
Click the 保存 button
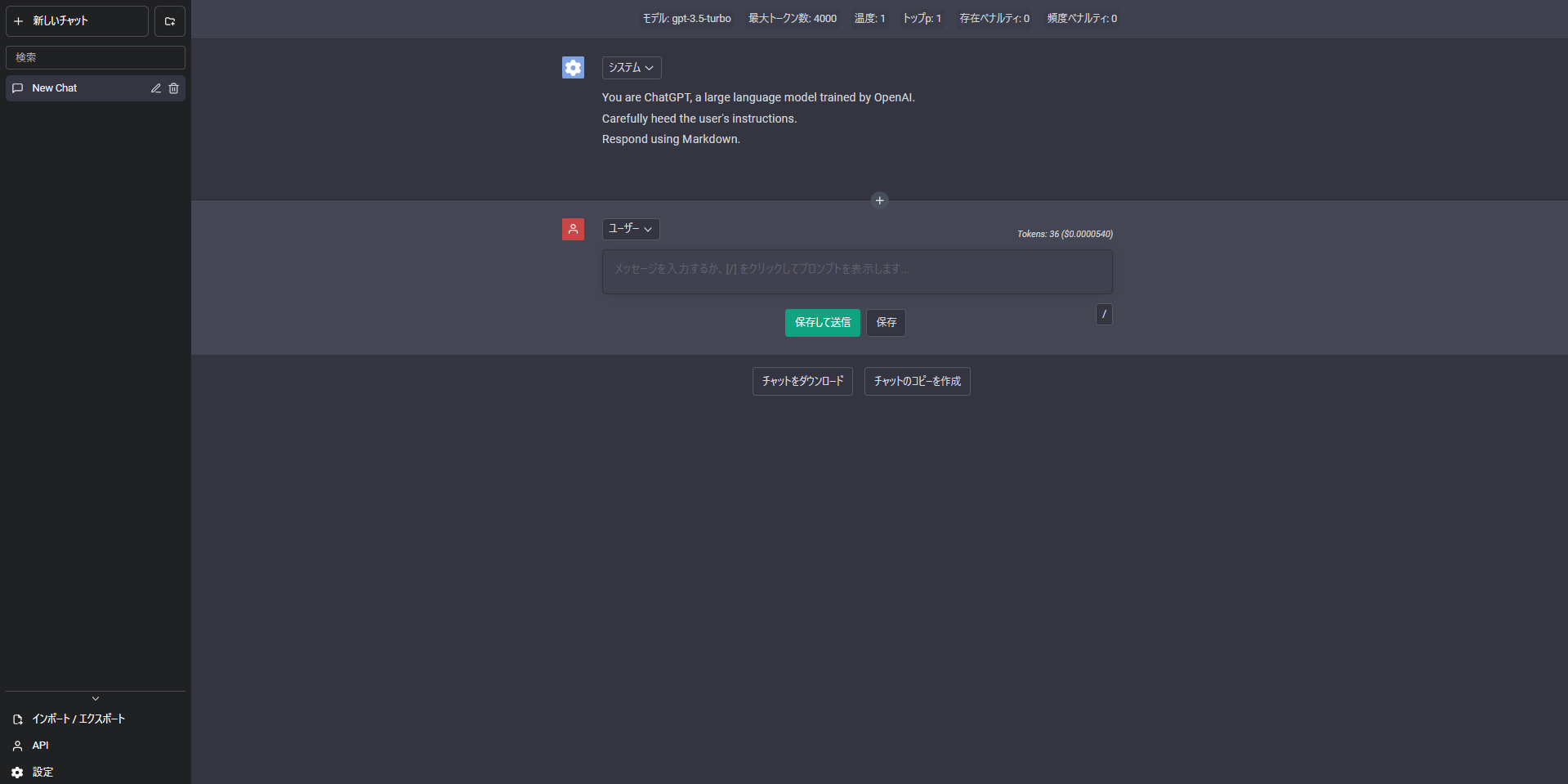886,323
